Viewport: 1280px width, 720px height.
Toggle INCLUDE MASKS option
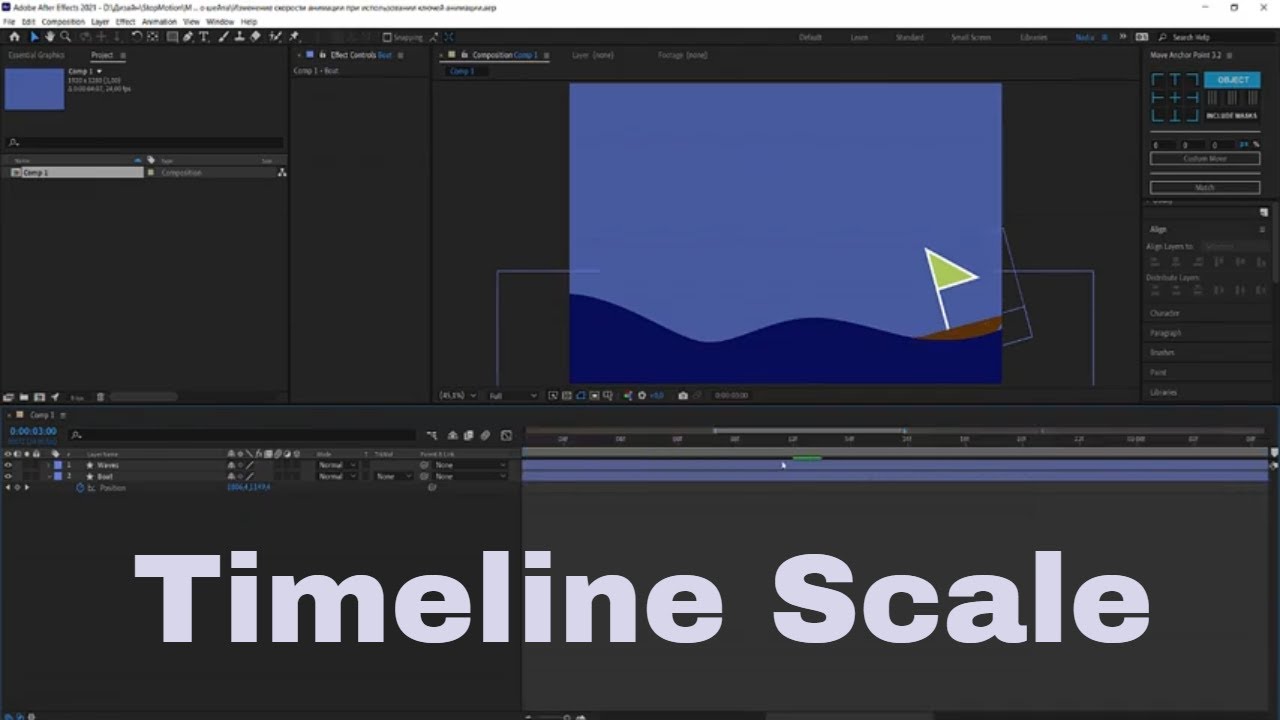click(x=1232, y=116)
